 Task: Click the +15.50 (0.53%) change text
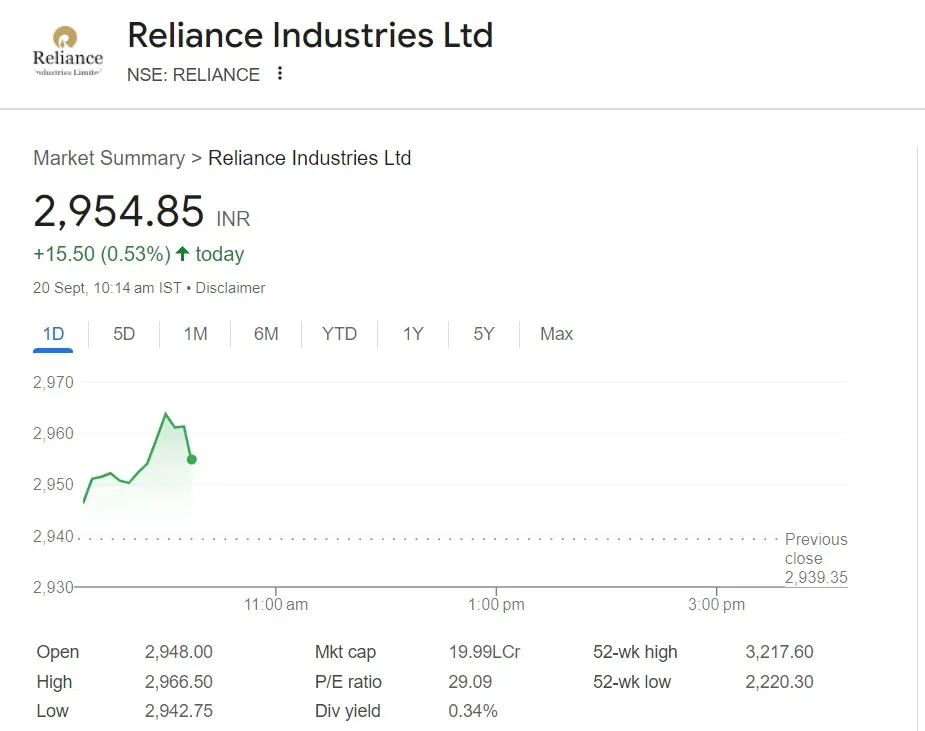102,254
